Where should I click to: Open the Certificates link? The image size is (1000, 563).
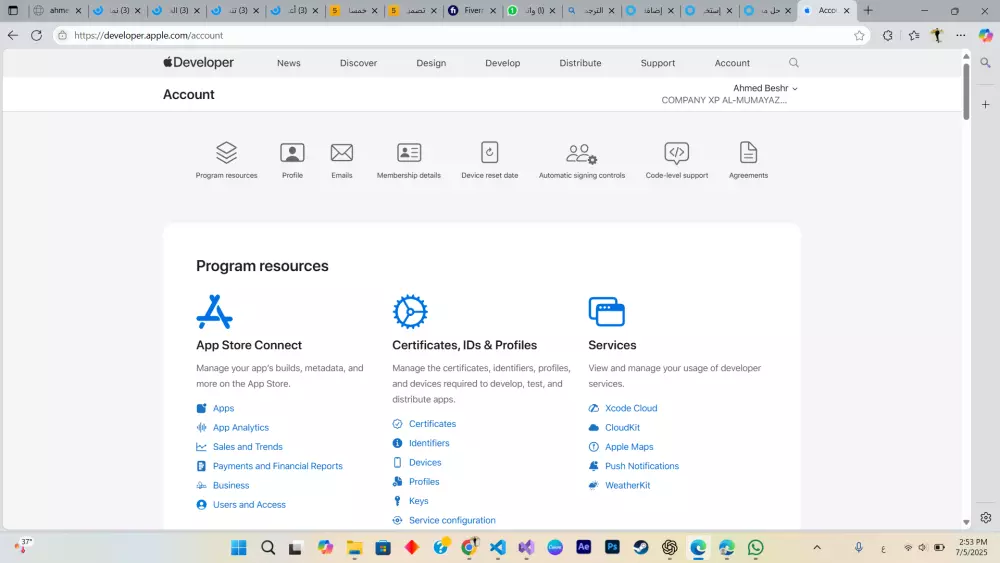point(432,424)
